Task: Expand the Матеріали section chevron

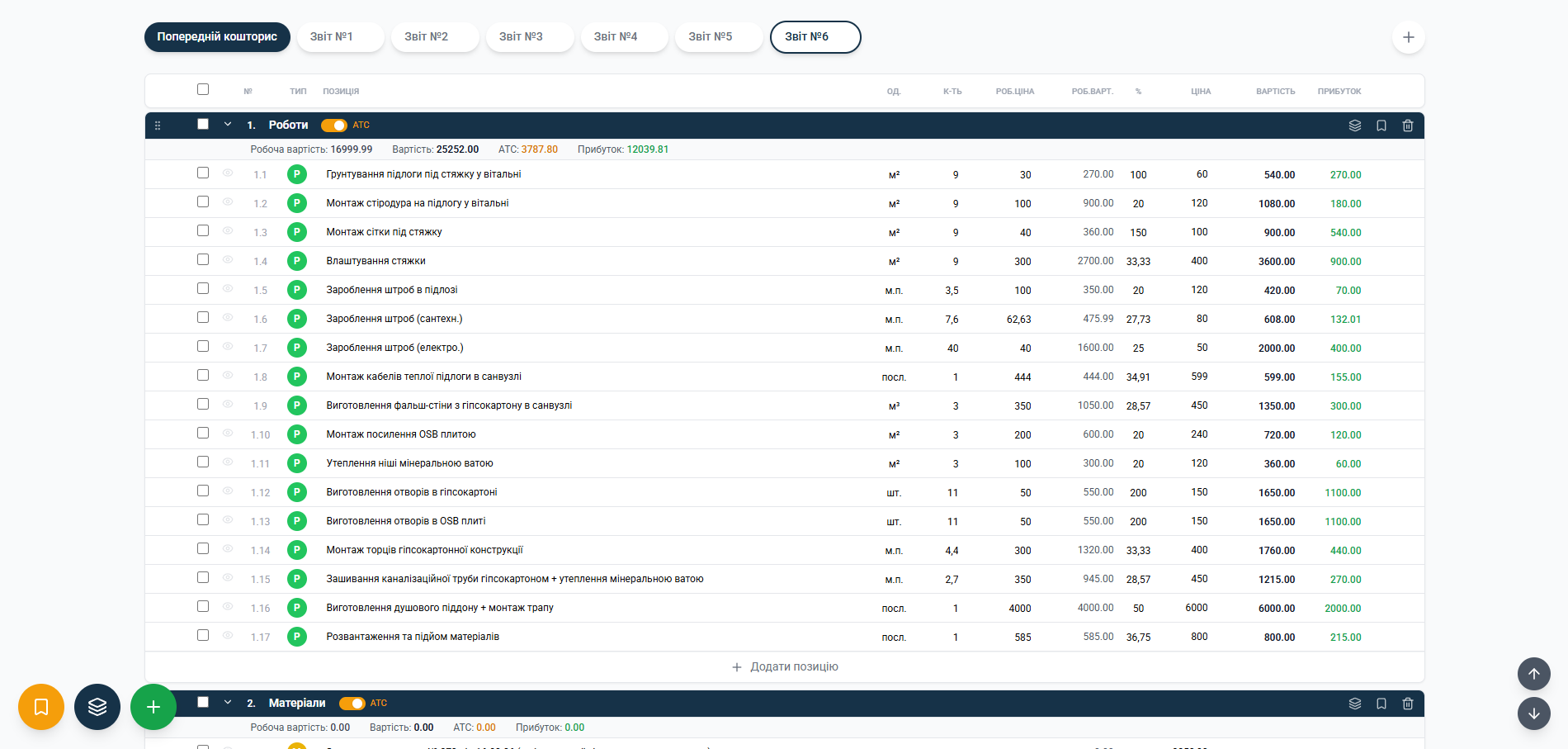Action: (227, 703)
